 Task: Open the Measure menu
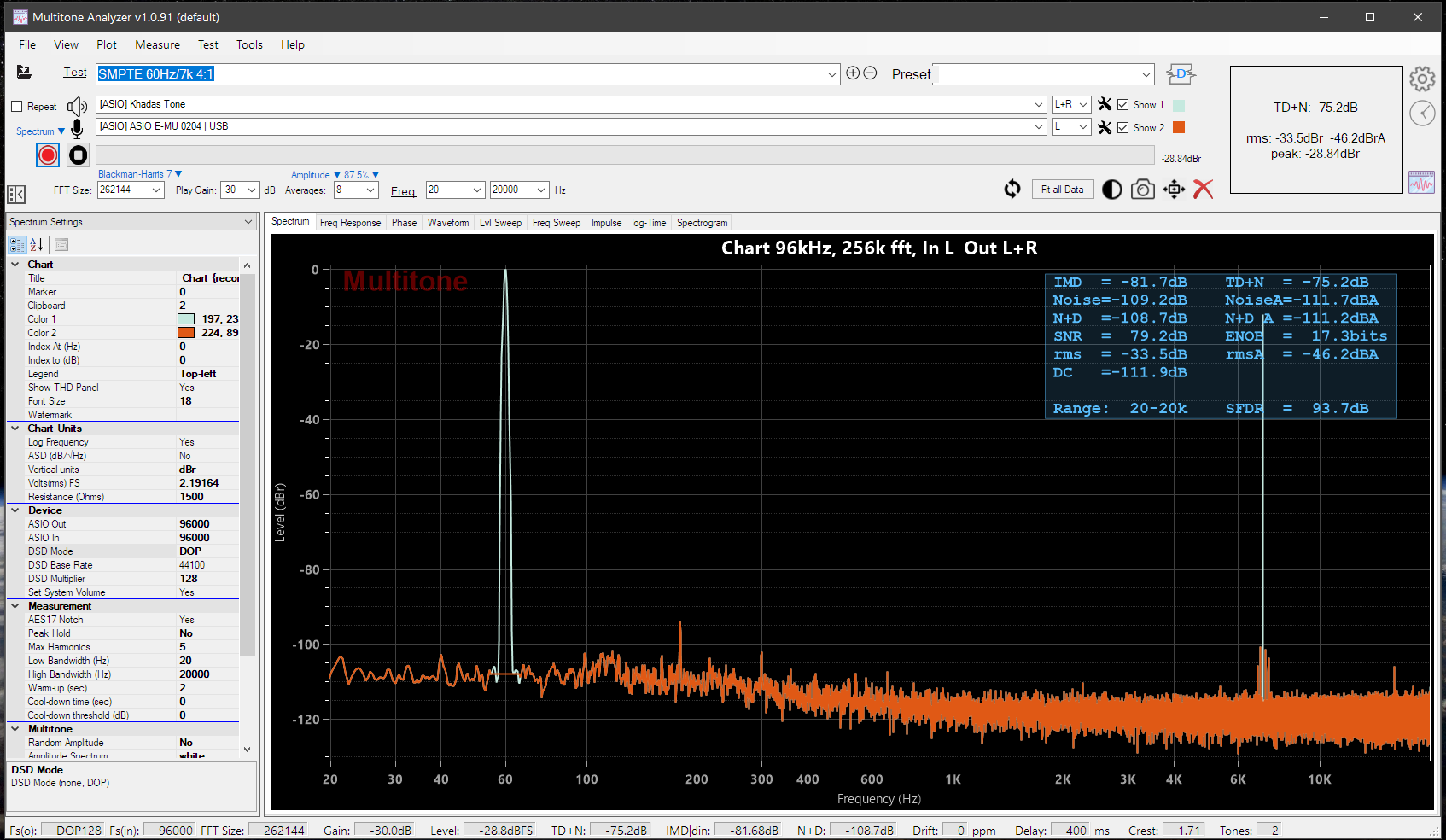click(157, 44)
